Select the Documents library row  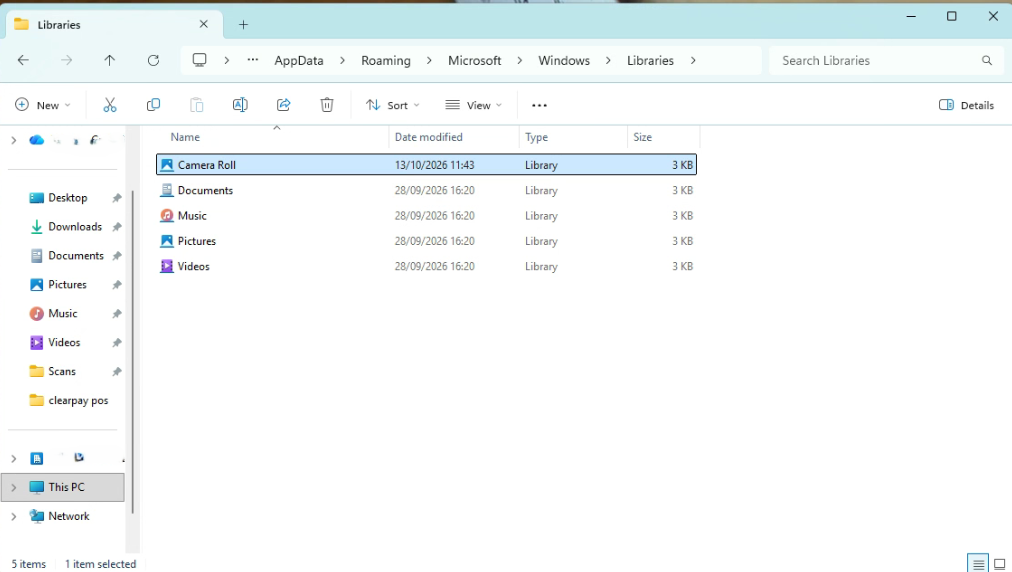coord(426,190)
